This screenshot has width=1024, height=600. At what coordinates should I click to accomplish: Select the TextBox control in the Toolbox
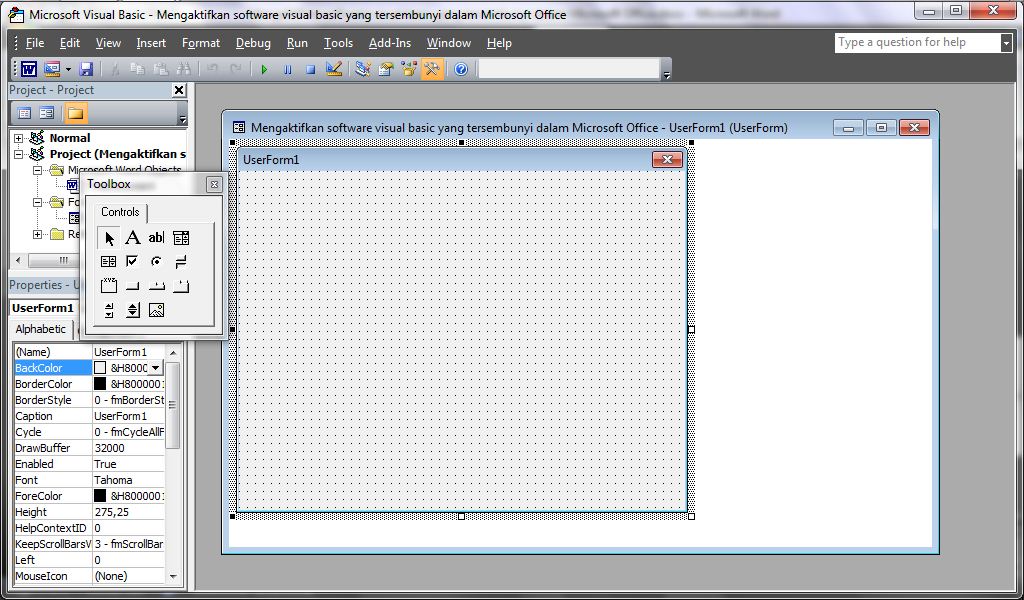click(156, 238)
